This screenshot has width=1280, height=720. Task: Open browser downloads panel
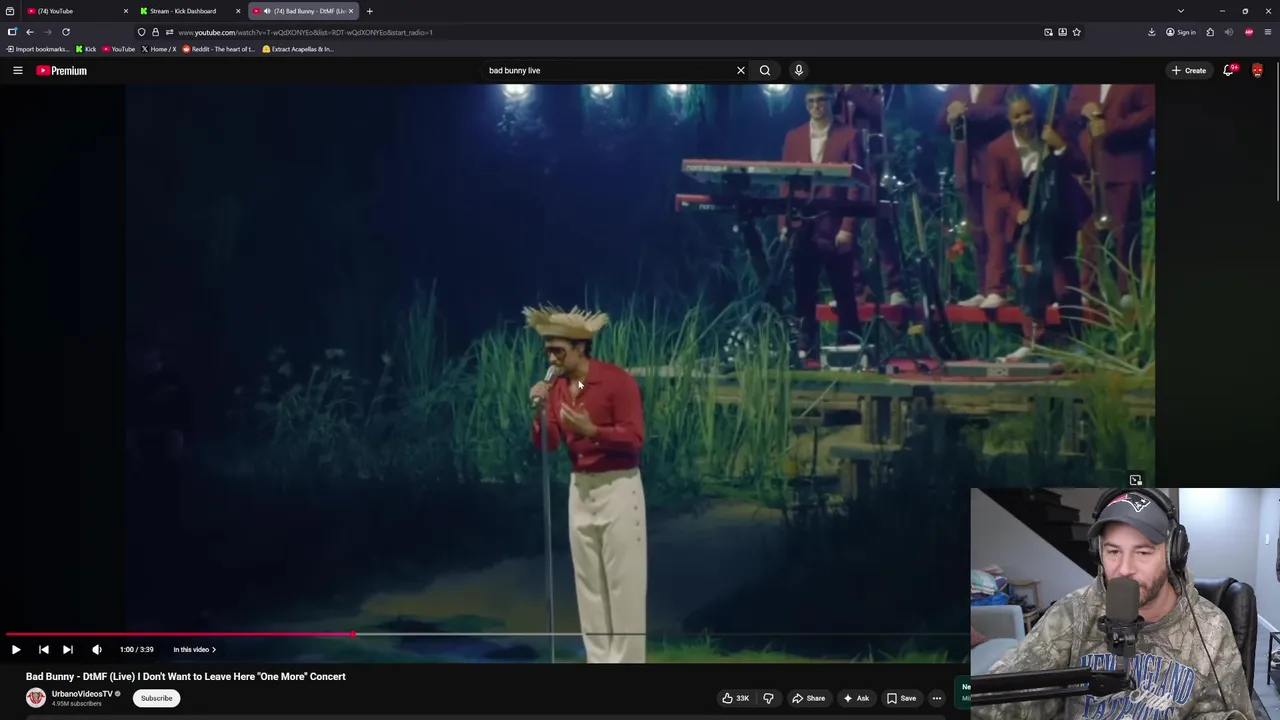click(x=1152, y=32)
